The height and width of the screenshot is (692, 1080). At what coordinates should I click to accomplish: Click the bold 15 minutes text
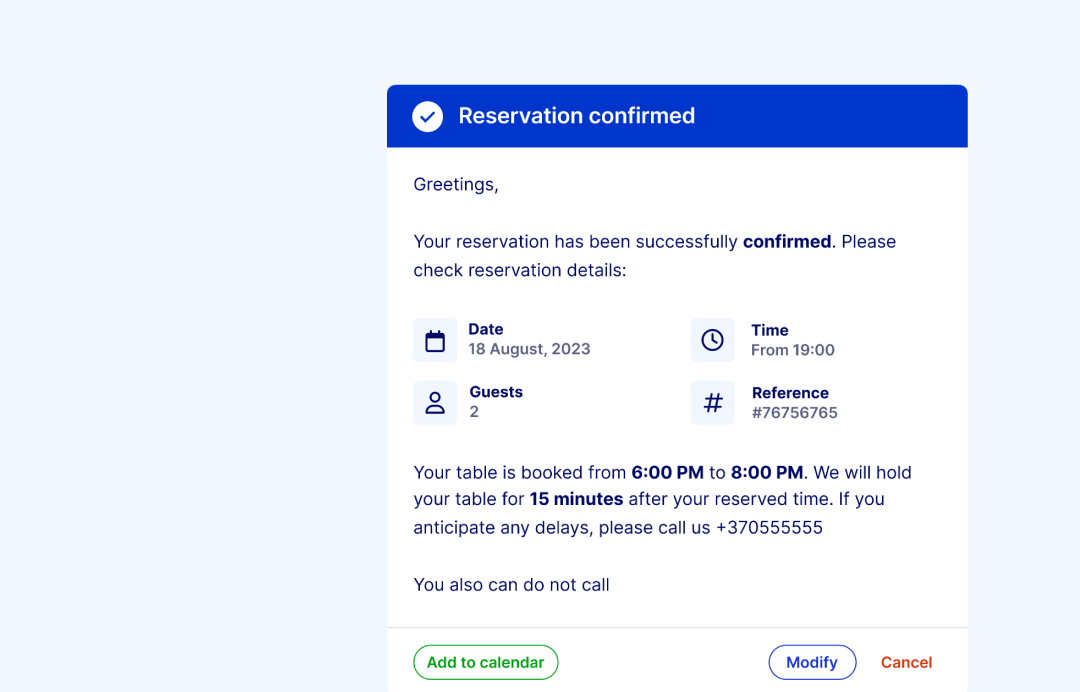576,499
